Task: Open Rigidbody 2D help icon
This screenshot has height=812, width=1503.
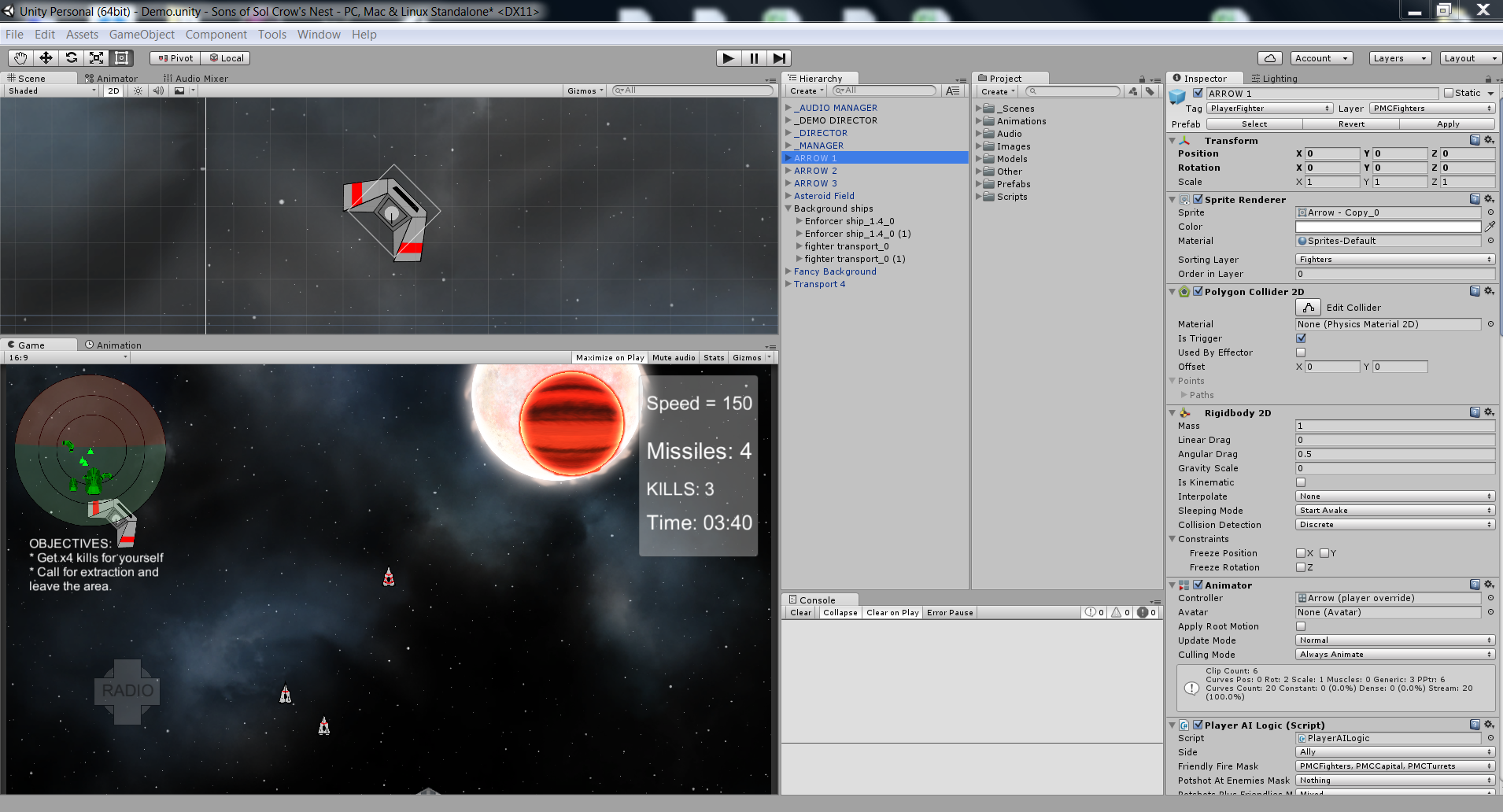Action: click(x=1475, y=412)
